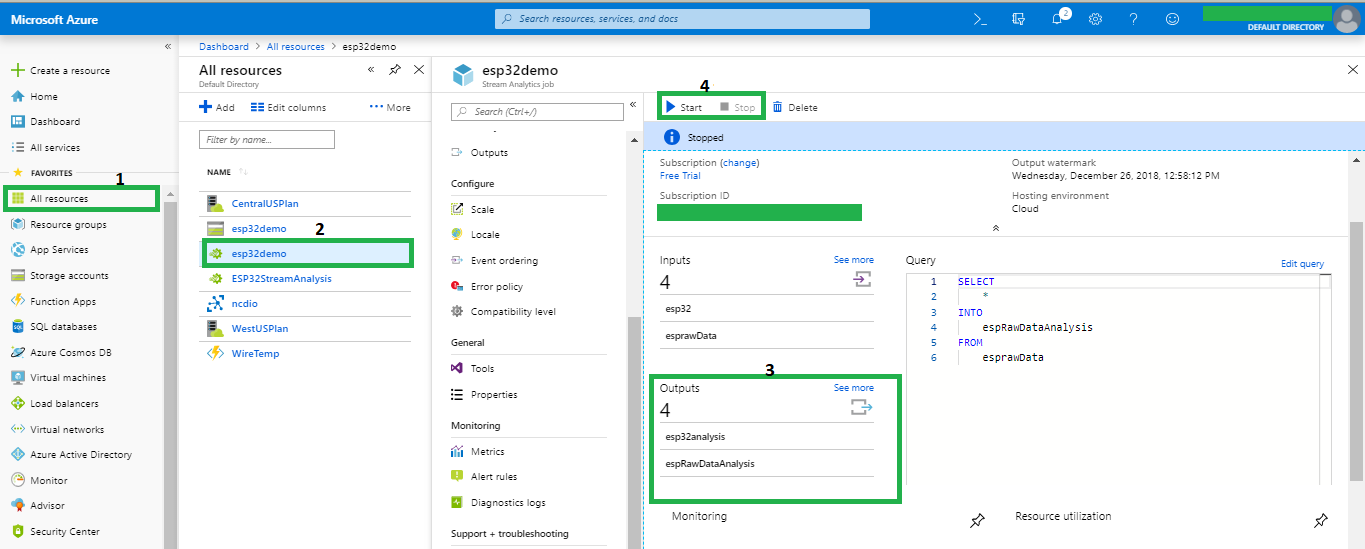Select All resources in favorites
The height and width of the screenshot is (549, 1365).
(x=81, y=198)
